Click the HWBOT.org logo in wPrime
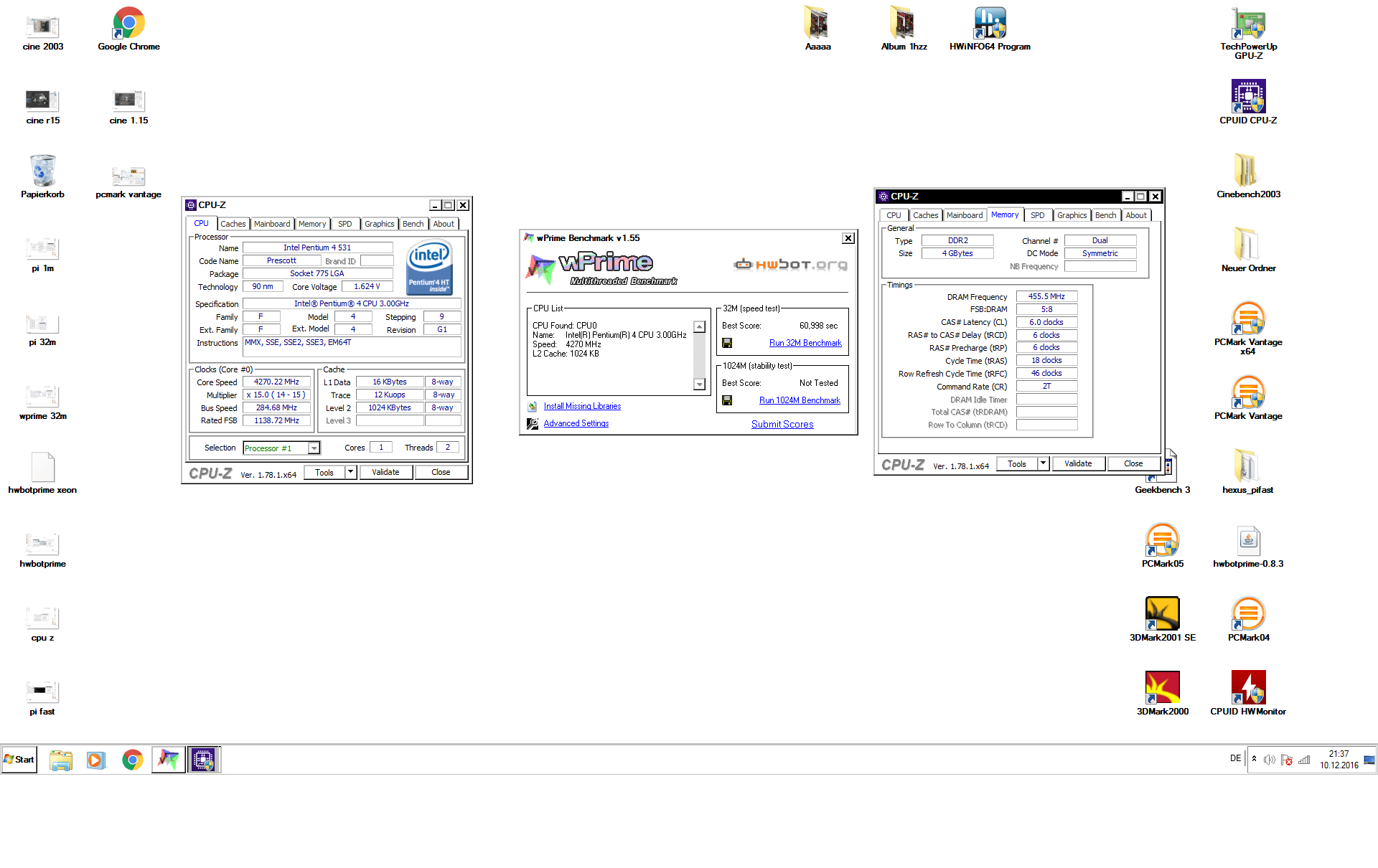This screenshot has height=868, width=1378. [x=790, y=265]
